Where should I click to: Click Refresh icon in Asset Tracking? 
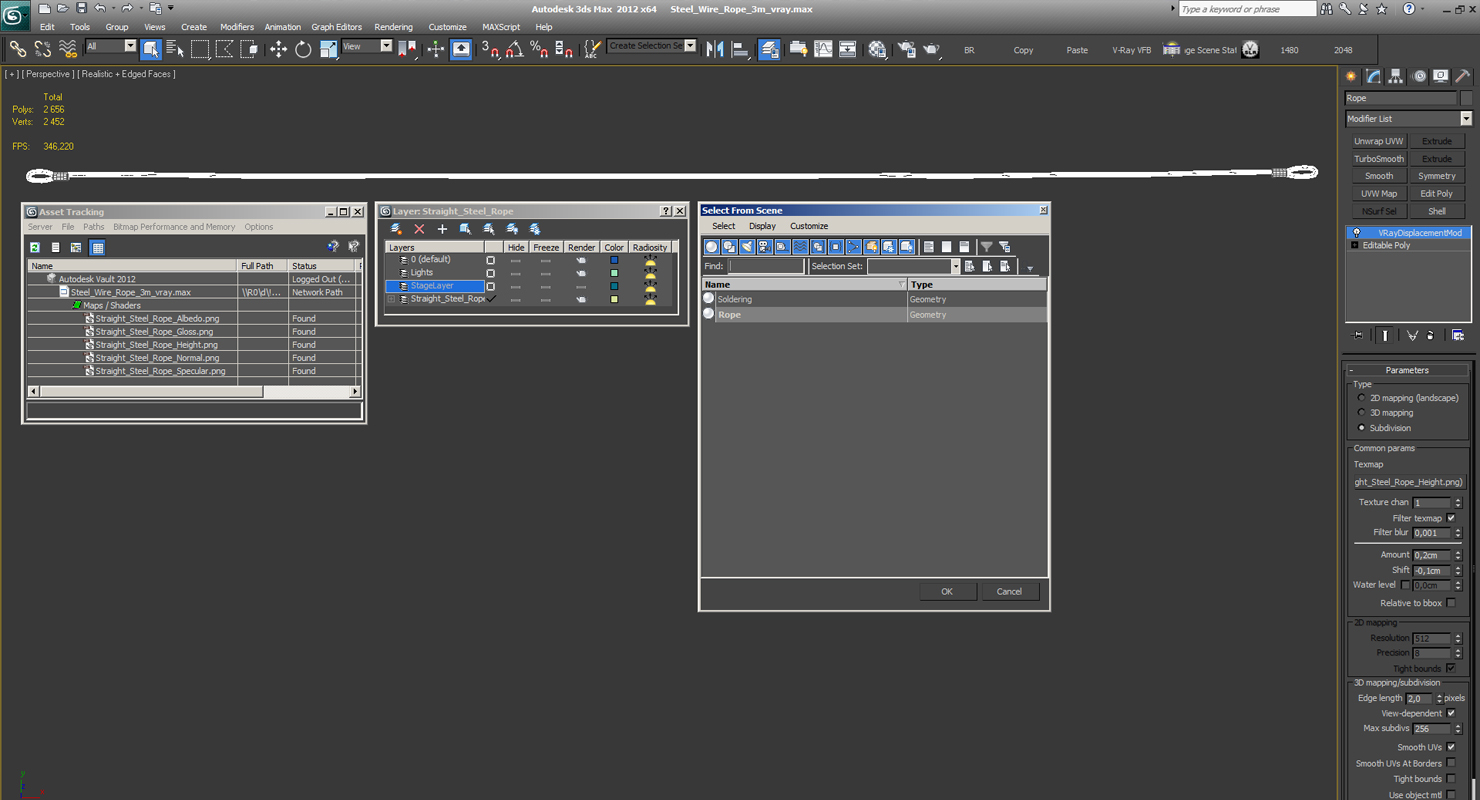pyautogui.click(x=35, y=247)
